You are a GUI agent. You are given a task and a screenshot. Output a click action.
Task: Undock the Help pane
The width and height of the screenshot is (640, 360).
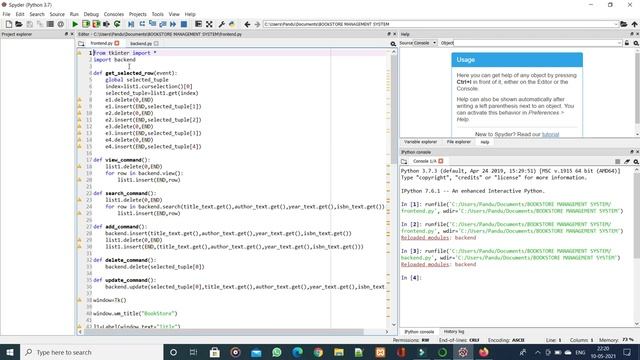tap(632, 34)
